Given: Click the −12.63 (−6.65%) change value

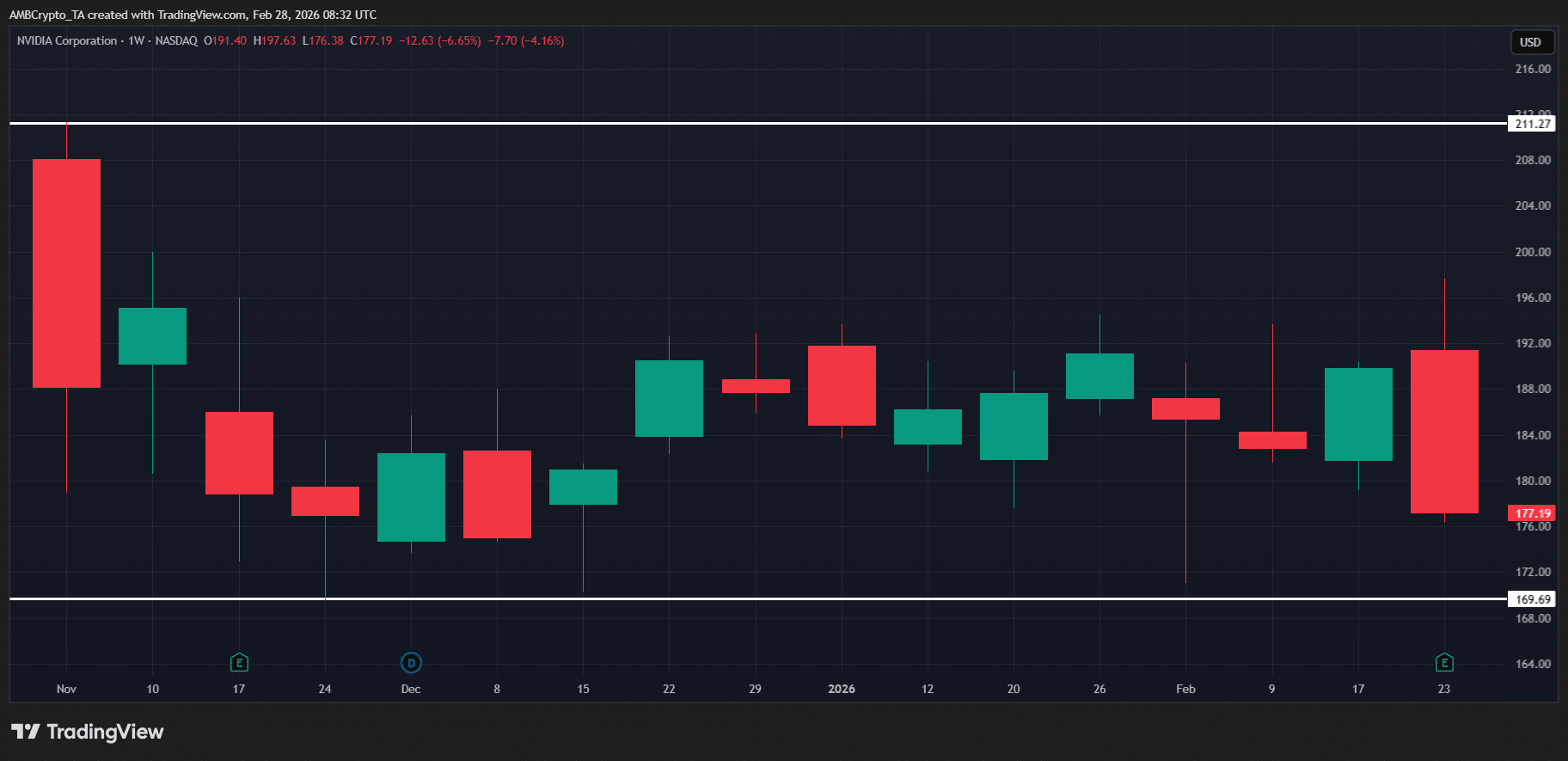Looking at the screenshot, I should pyautogui.click(x=440, y=40).
